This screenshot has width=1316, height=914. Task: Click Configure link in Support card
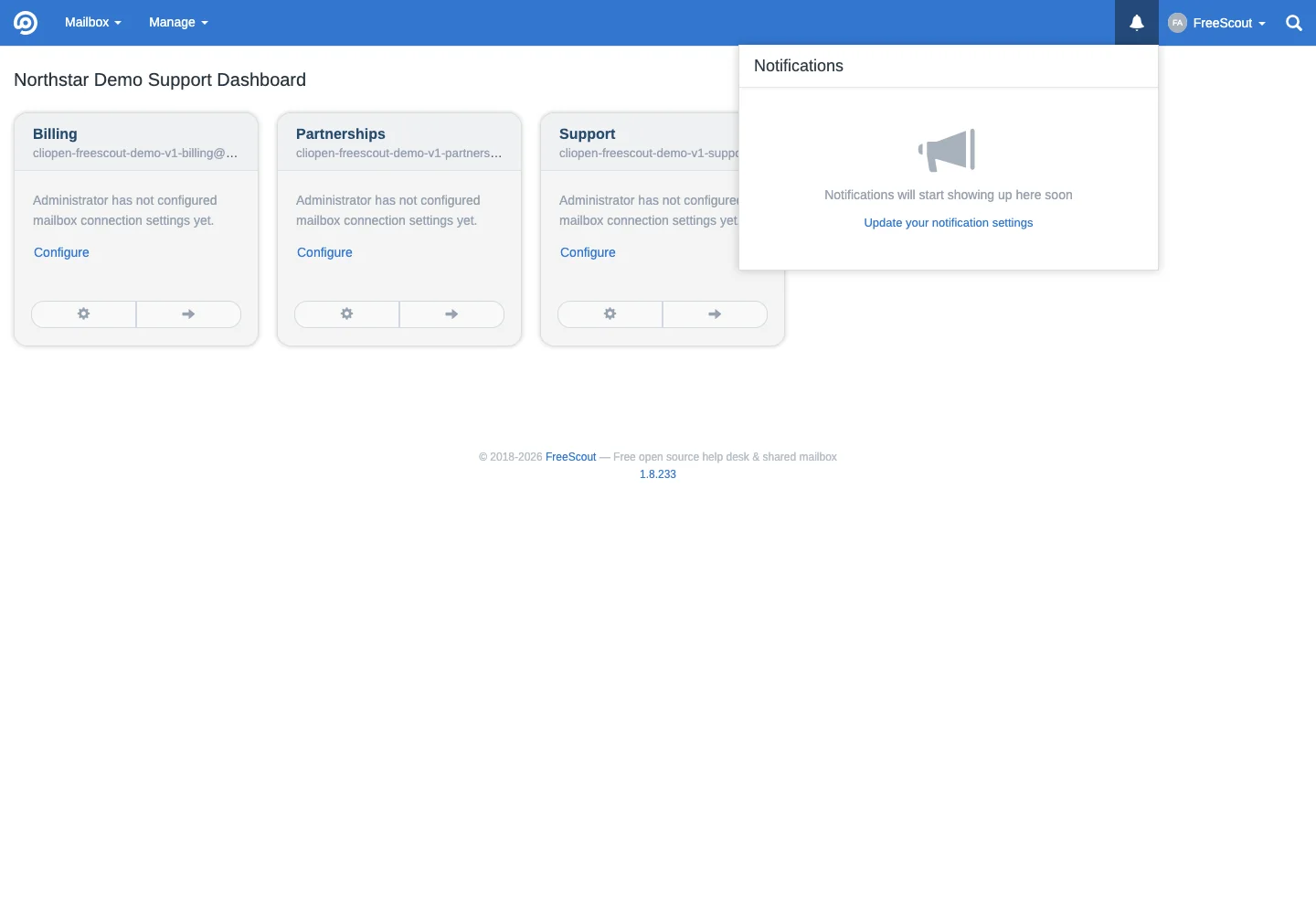tap(588, 252)
